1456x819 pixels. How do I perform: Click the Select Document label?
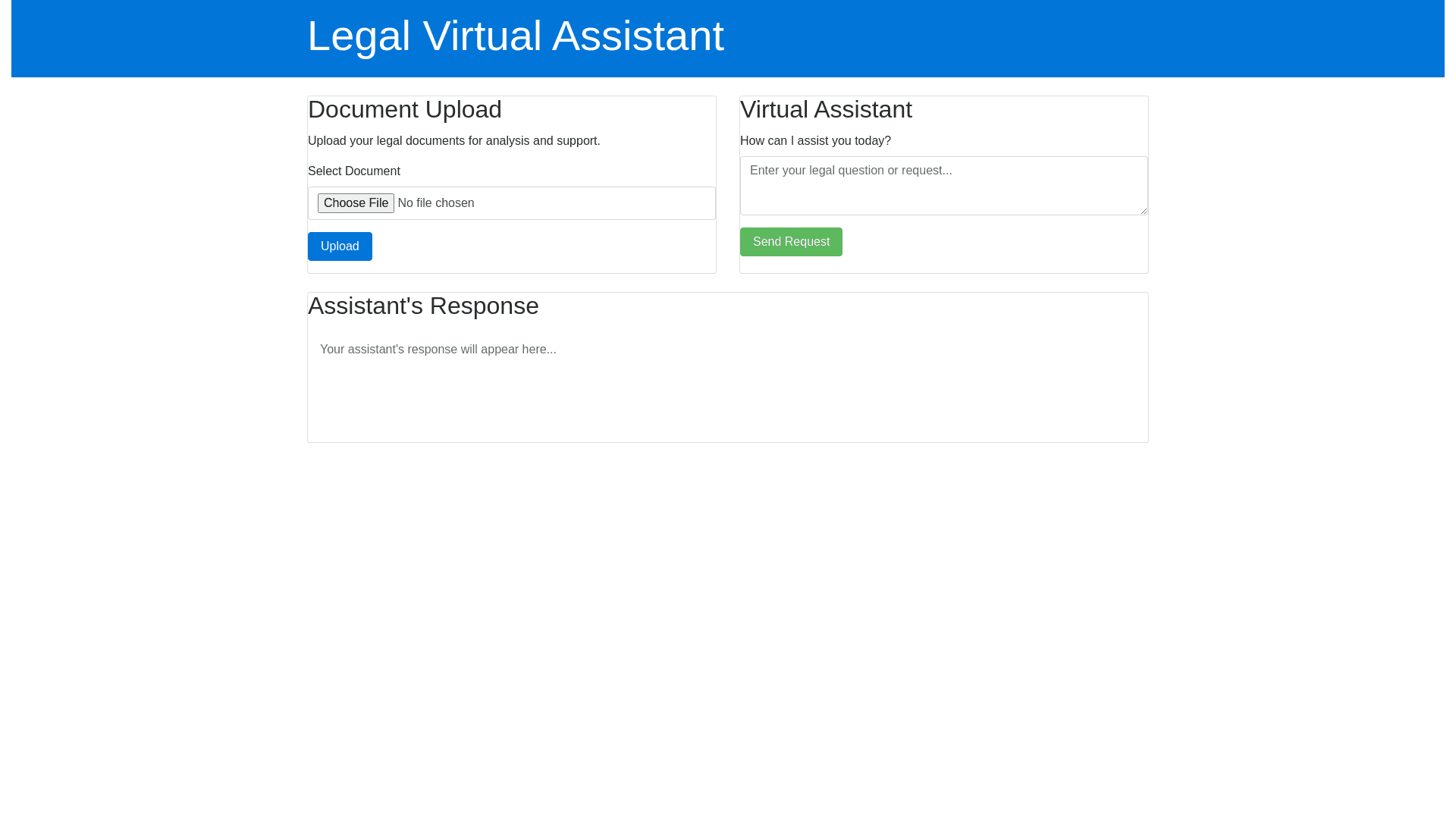coord(354,171)
